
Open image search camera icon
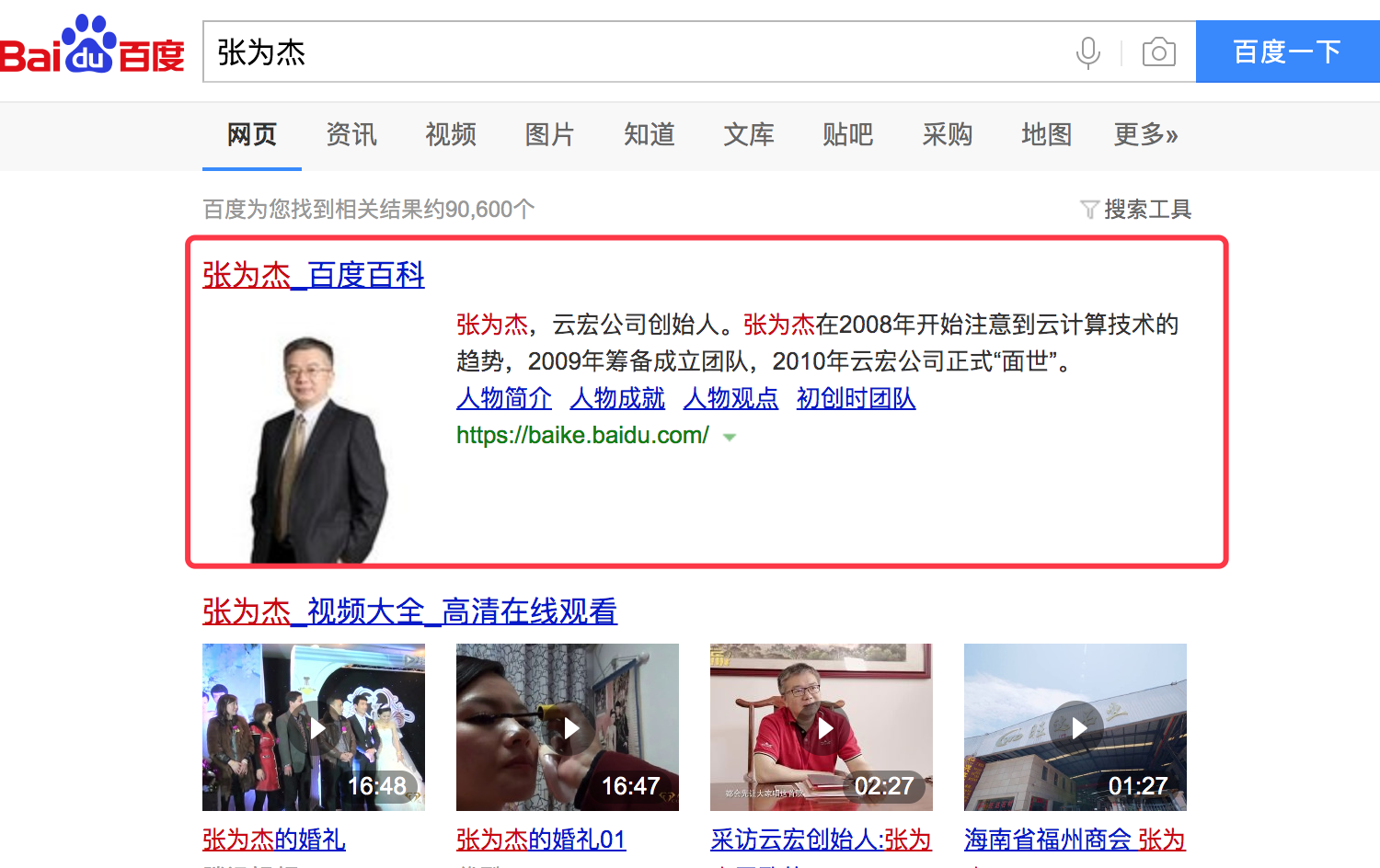click(1159, 52)
